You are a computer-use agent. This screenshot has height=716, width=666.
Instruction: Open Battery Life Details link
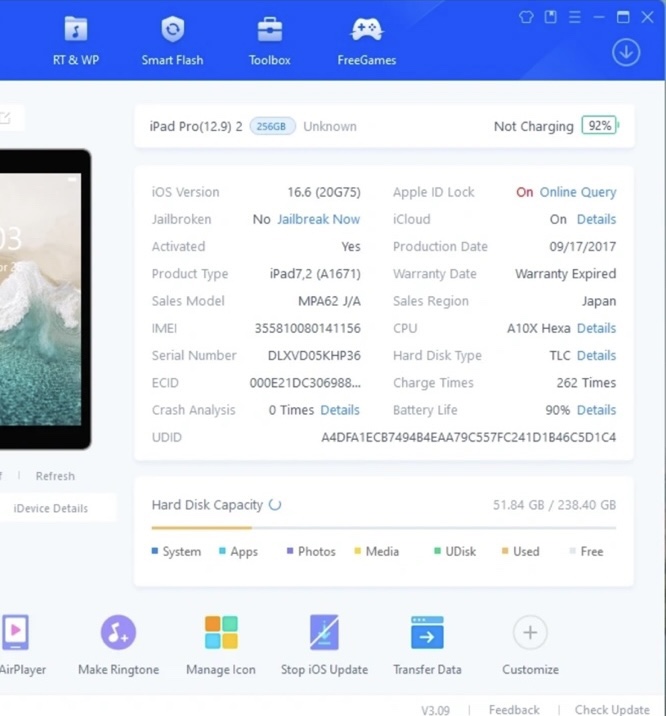596,410
